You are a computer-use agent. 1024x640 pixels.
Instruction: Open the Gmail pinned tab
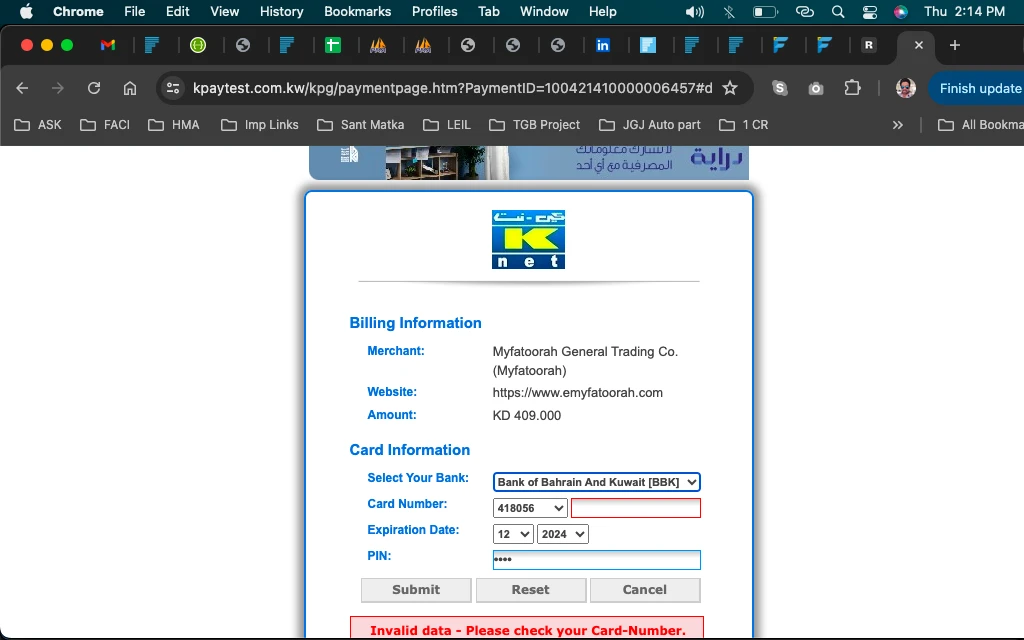108,45
